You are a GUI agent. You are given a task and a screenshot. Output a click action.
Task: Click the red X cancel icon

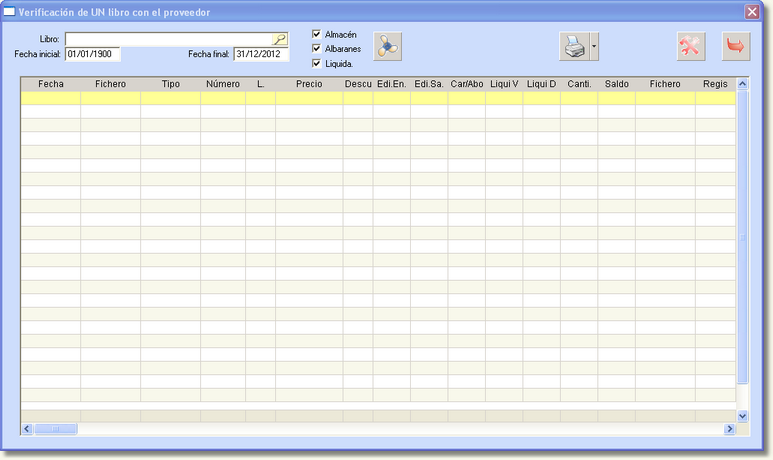(691, 46)
